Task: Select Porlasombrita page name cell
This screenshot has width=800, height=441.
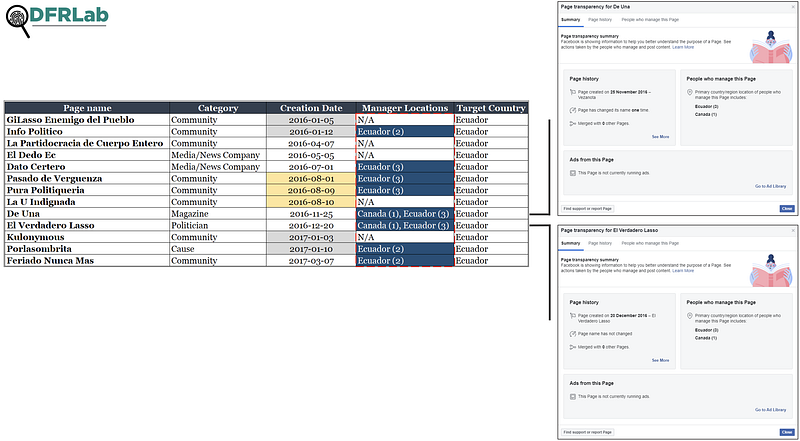Action: pyautogui.click(x=87, y=249)
